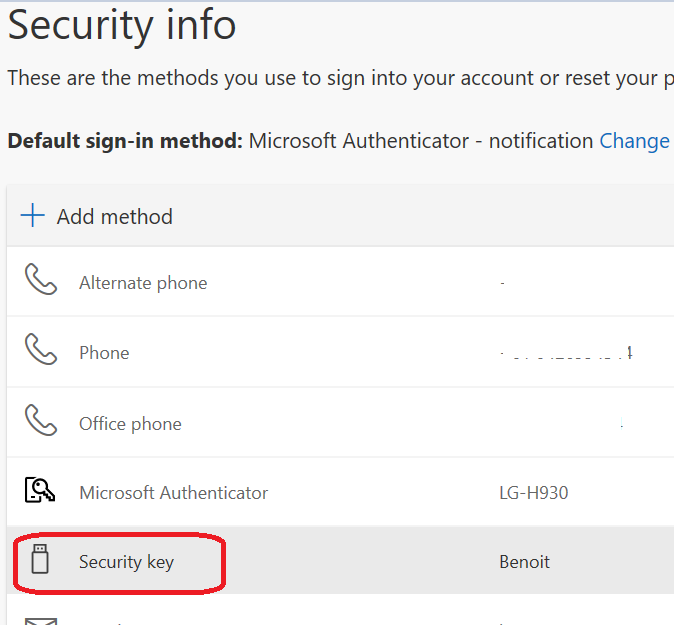This screenshot has height=625, width=674.
Task: Click the plus icon beside Add method
Action: click(x=33, y=216)
